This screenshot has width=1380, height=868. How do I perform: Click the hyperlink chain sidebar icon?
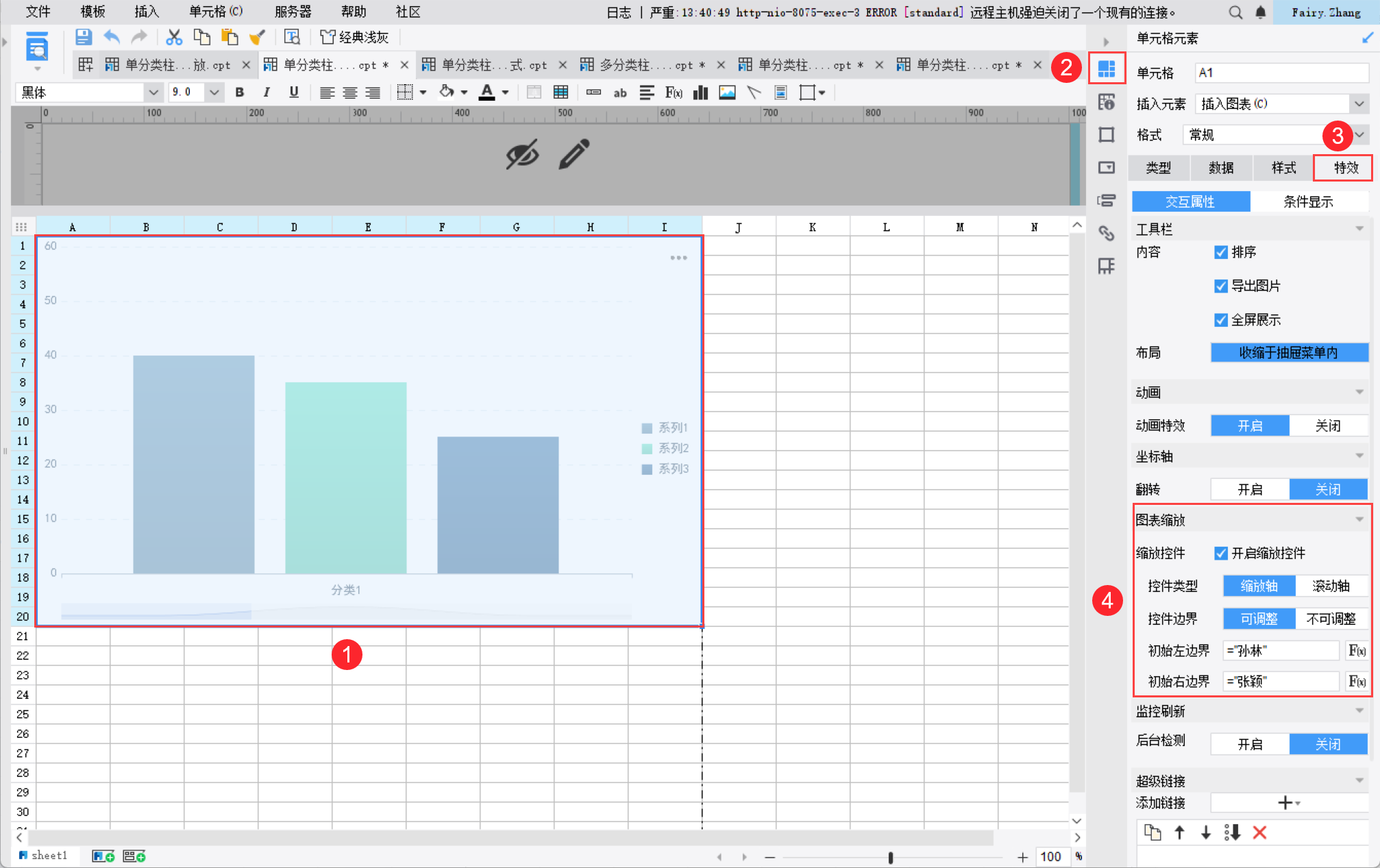(1106, 233)
